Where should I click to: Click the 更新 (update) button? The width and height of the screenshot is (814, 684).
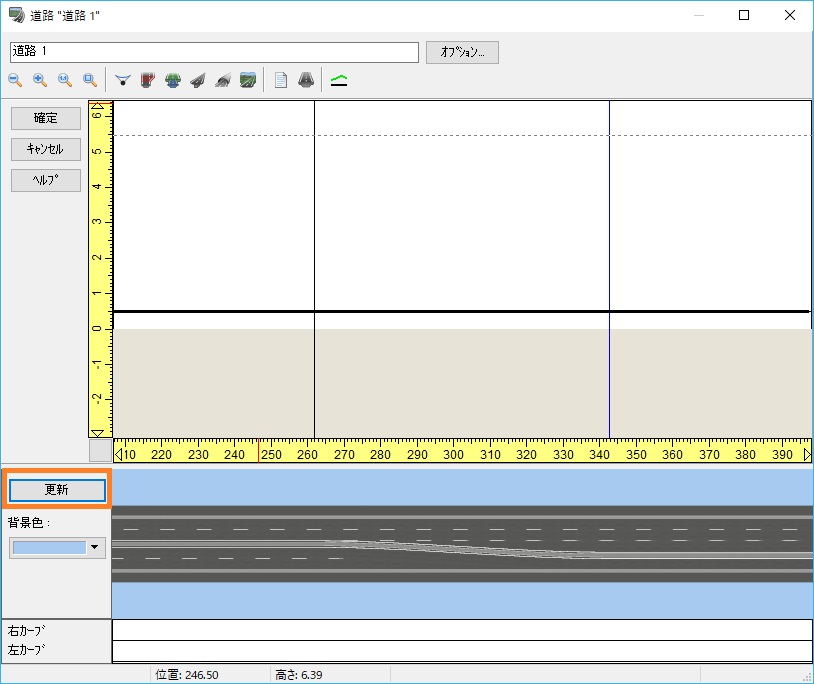[57, 490]
